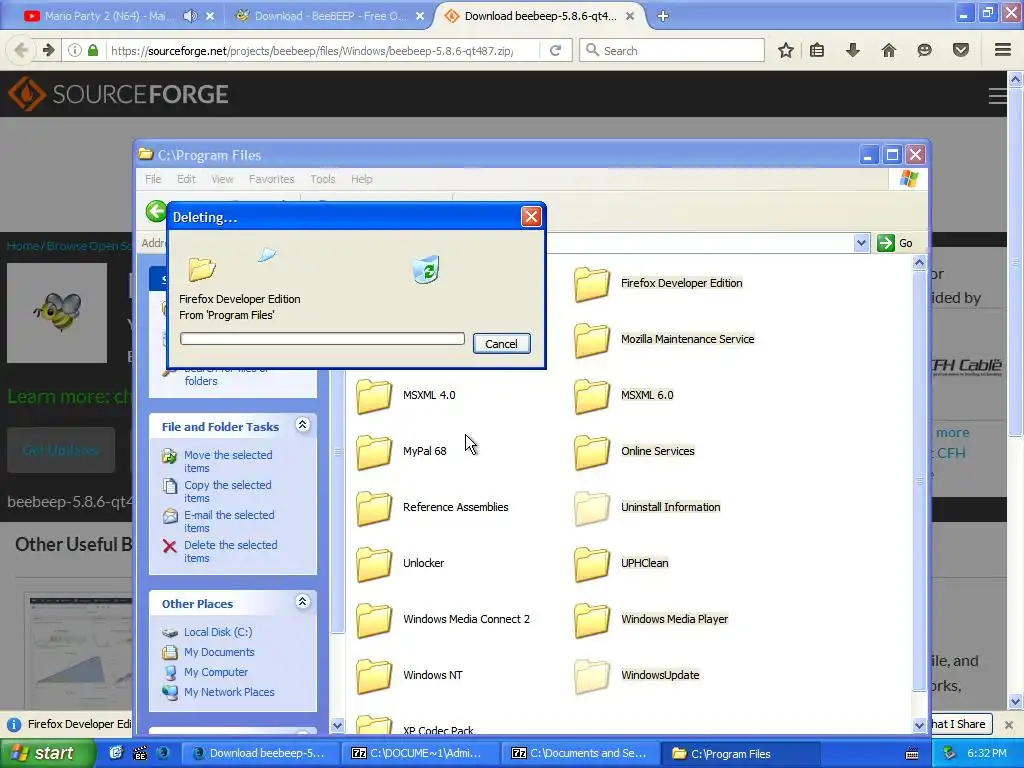Move the selected items link
The image size is (1024, 768).
coord(228,461)
